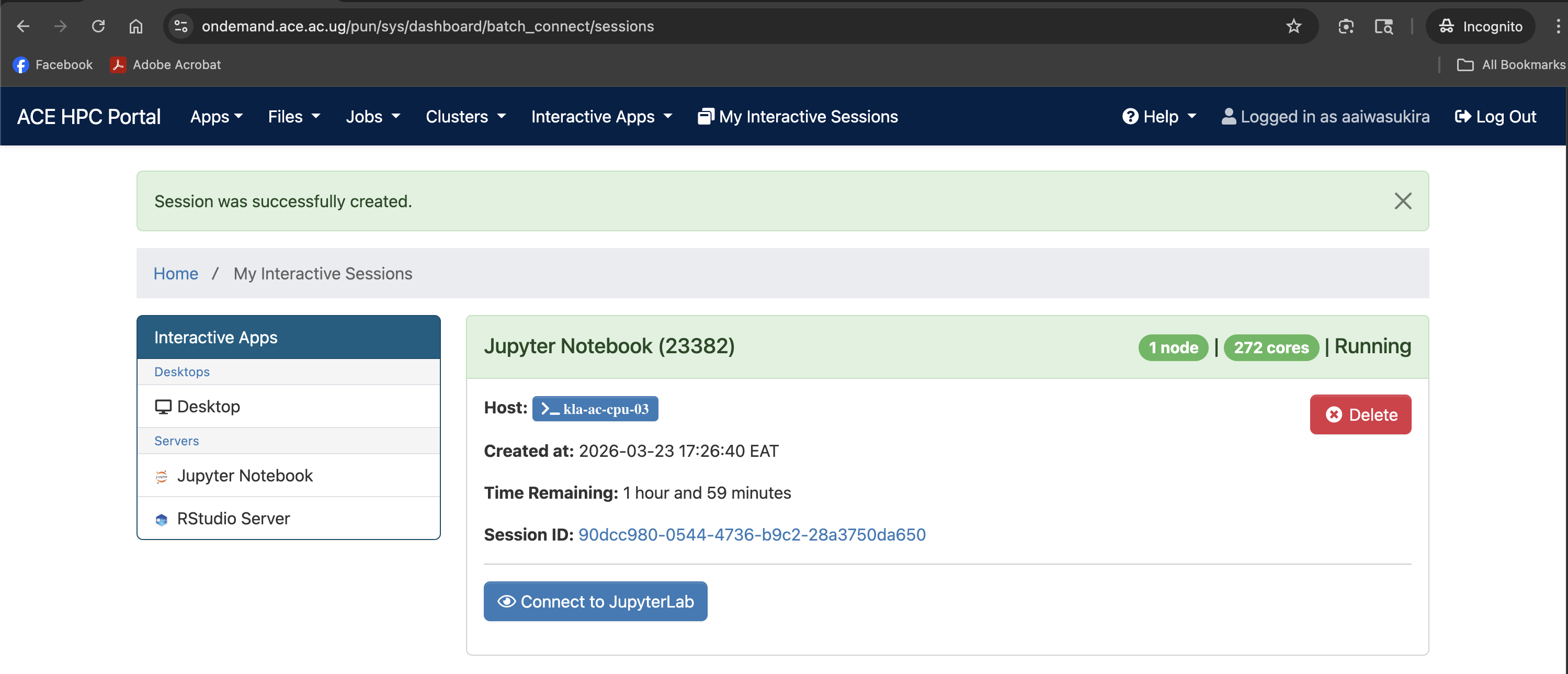Launch RStudio Server from Interactive Apps panel

(x=233, y=518)
